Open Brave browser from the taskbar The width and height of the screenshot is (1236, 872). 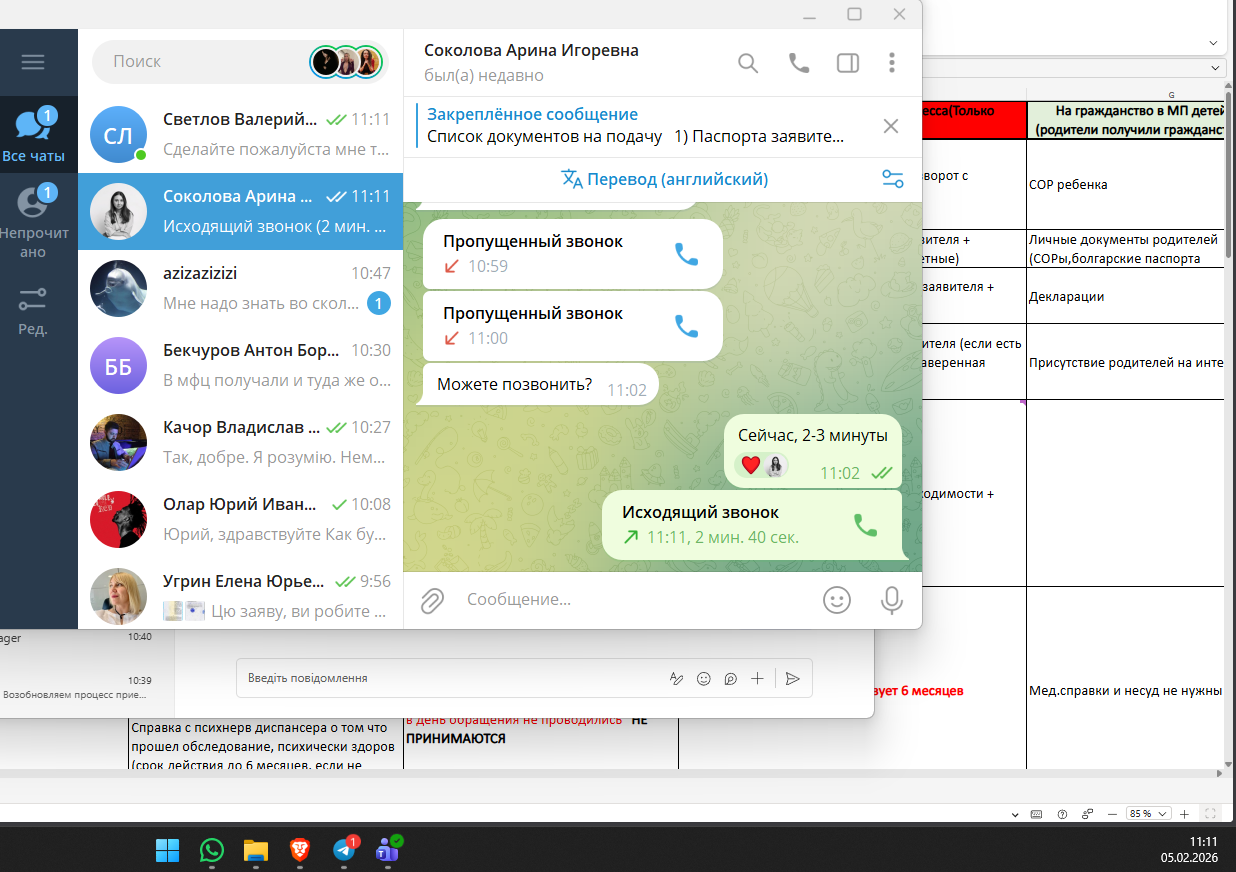point(300,851)
